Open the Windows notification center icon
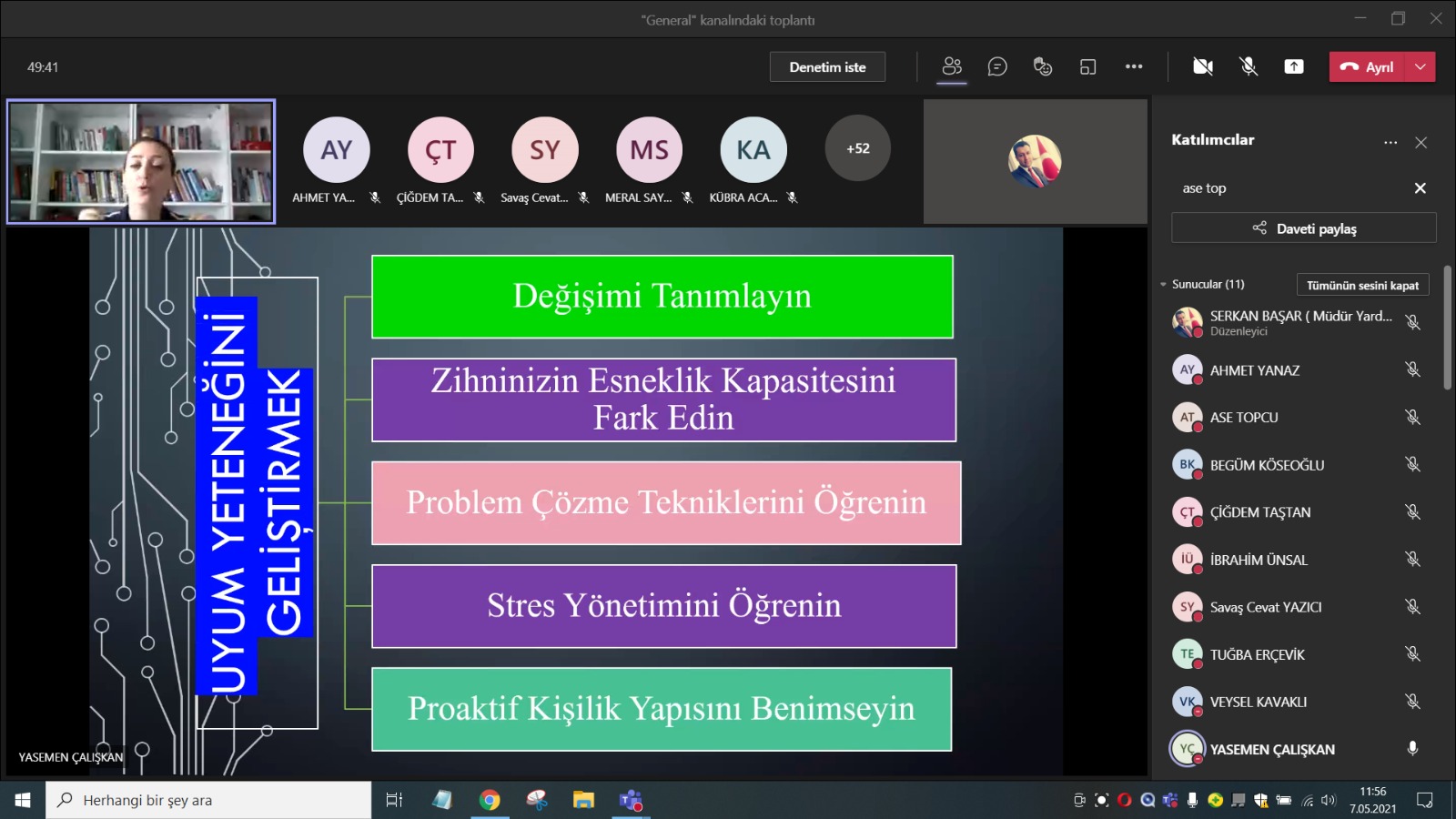This screenshot has width=1456, height=819. [1425, 800]
